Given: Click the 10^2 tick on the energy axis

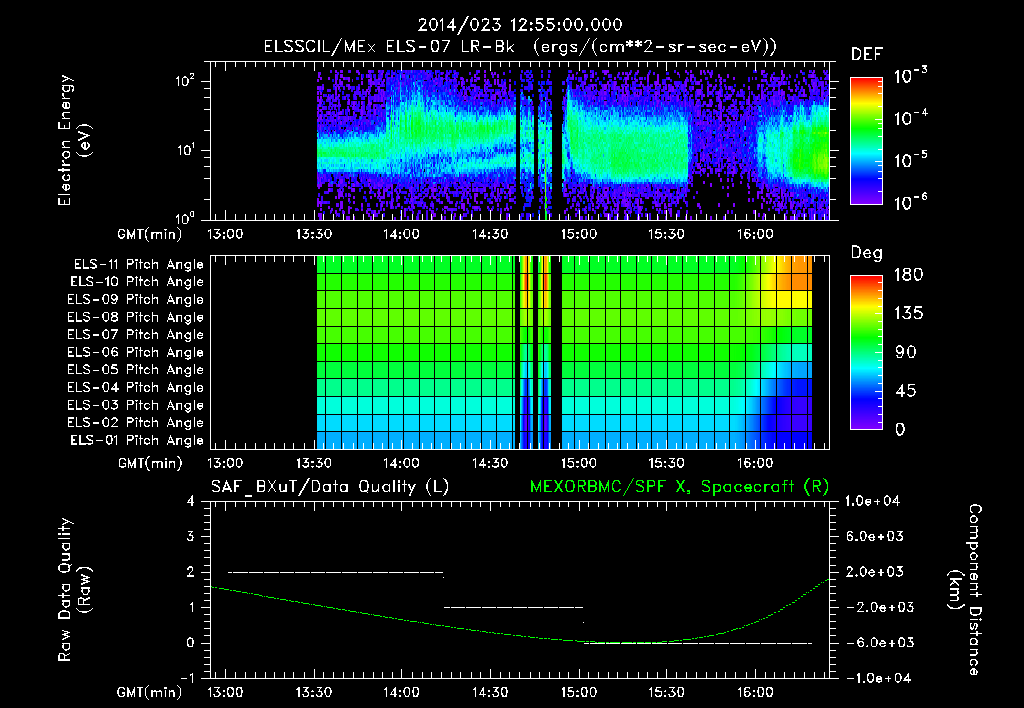Looking at the screenshot, I should pos(185,81).
